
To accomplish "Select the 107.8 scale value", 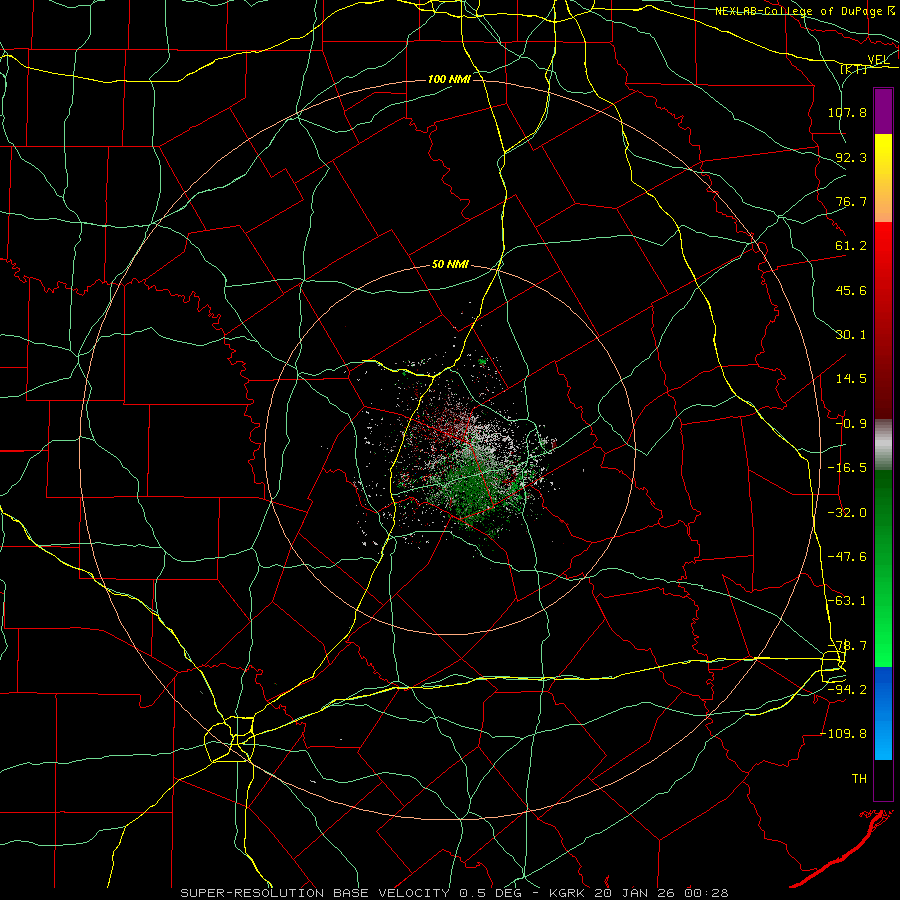I will [847, 112].
